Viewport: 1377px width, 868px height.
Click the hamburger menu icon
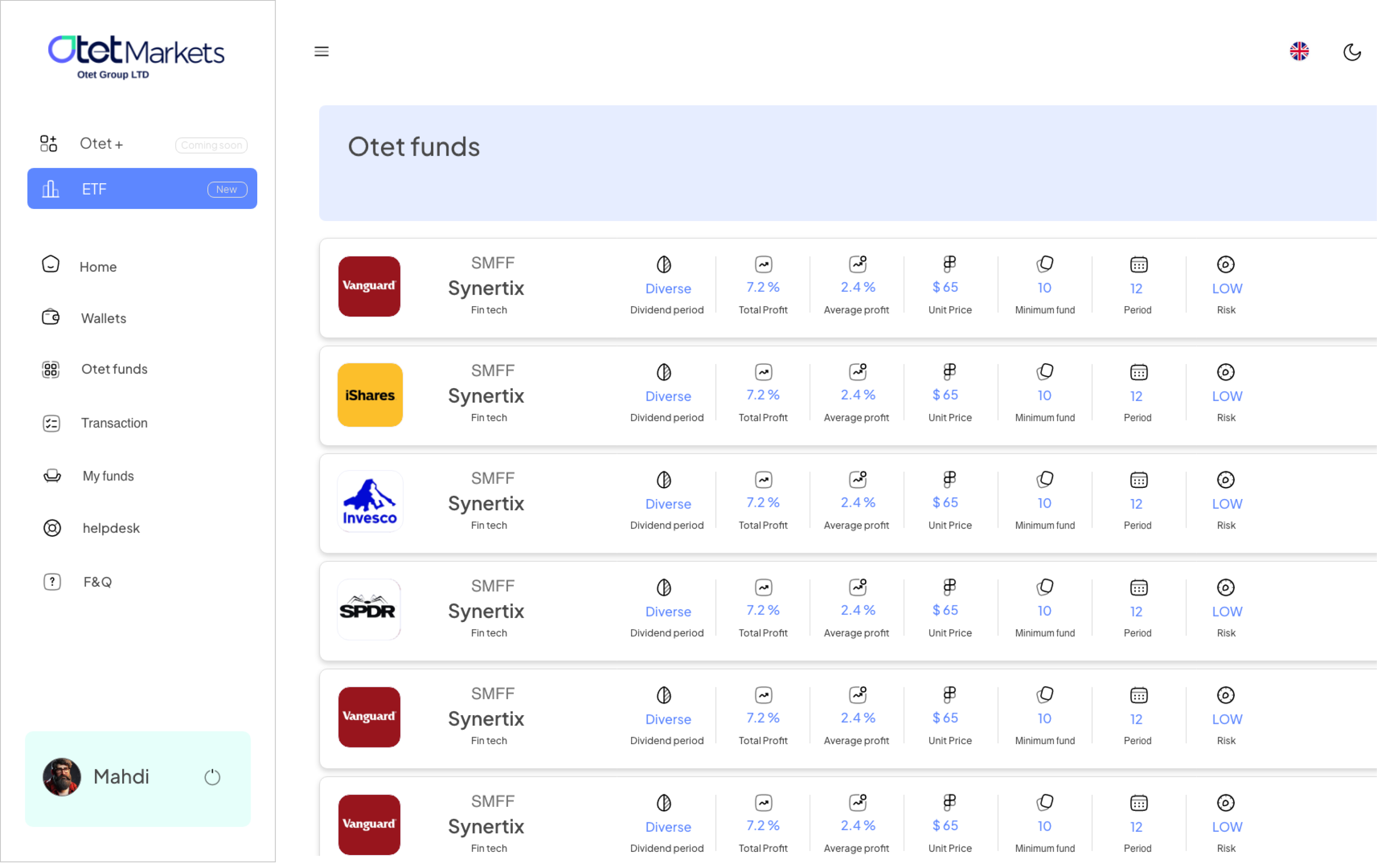321,52
